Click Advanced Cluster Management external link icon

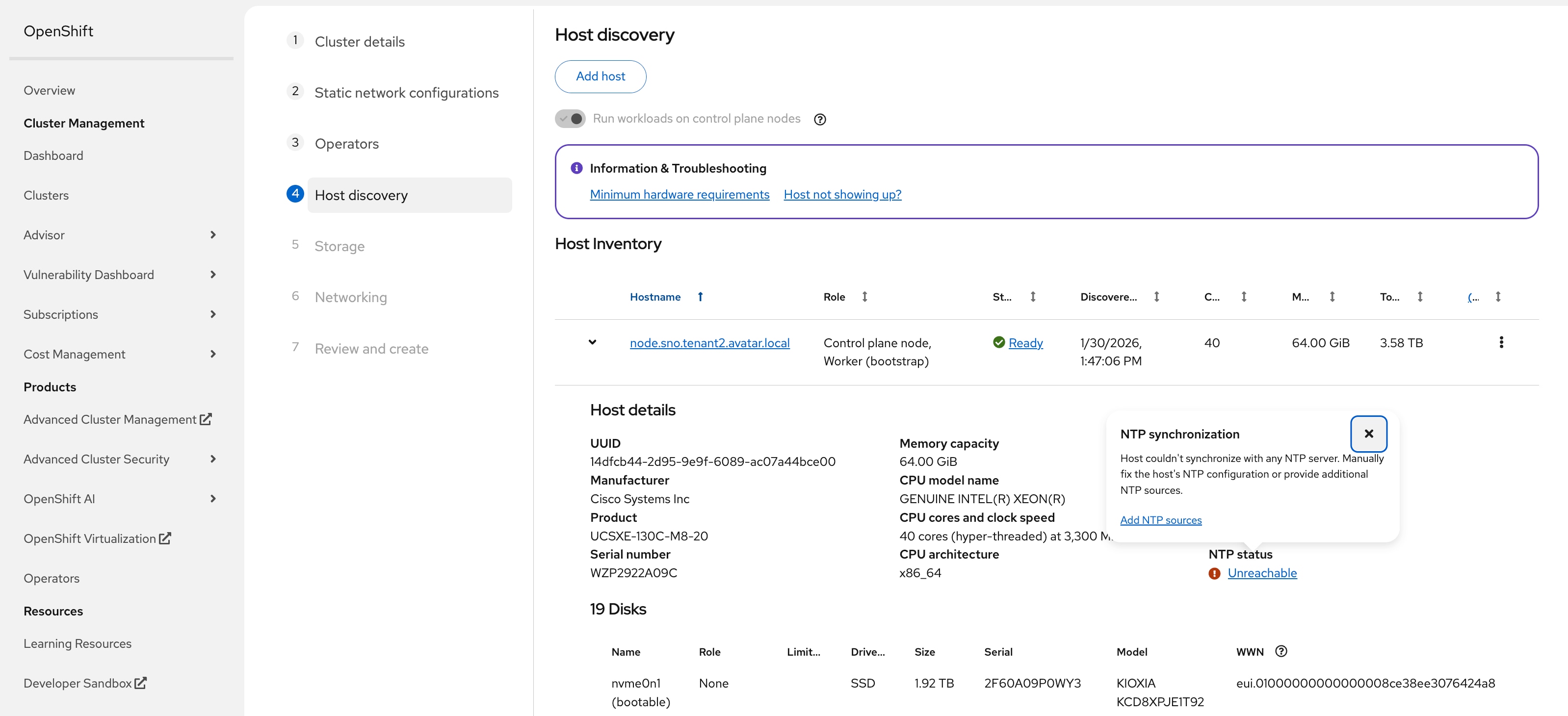[206, 419]
